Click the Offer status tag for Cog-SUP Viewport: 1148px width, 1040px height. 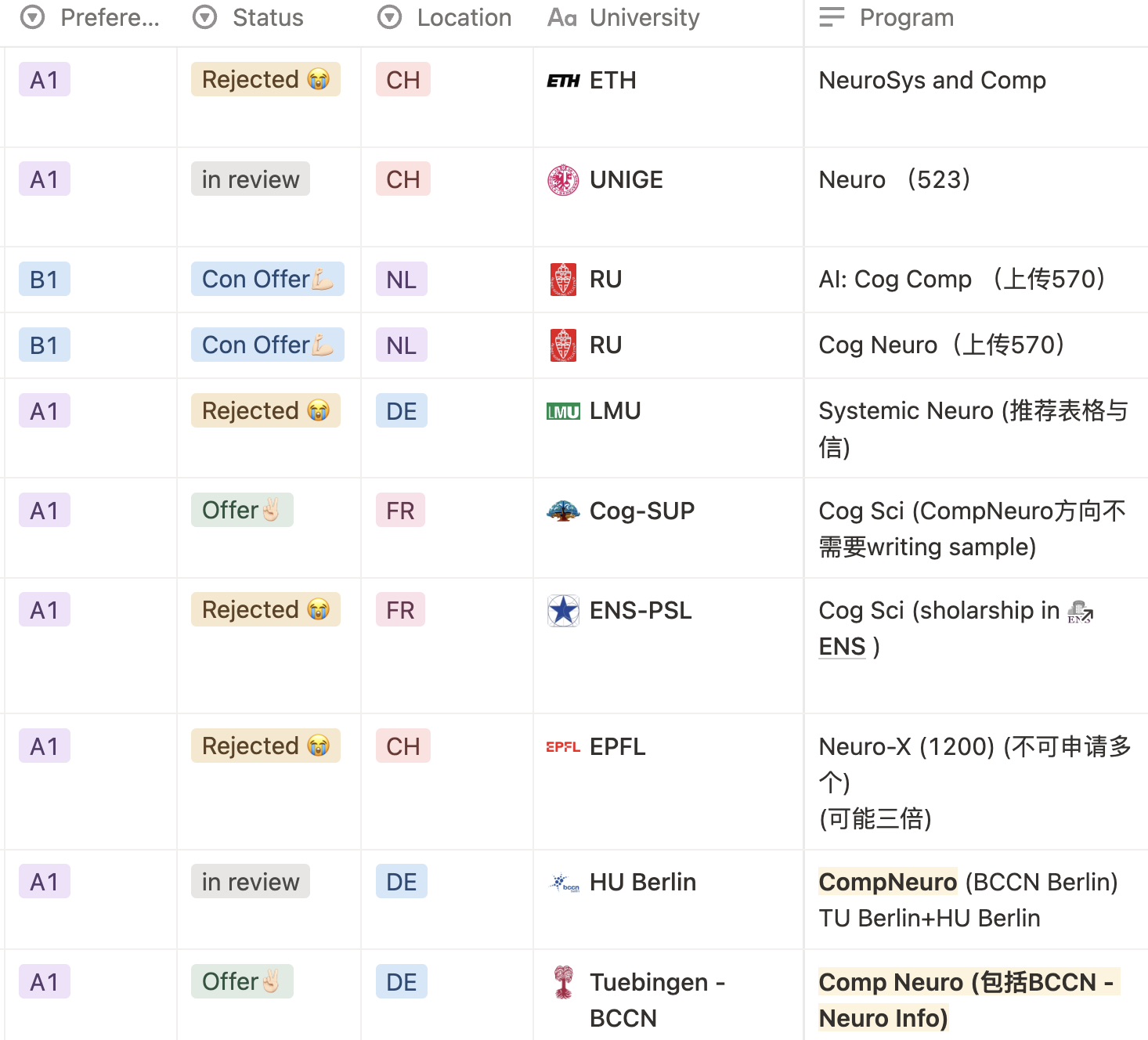click(242, 511)
